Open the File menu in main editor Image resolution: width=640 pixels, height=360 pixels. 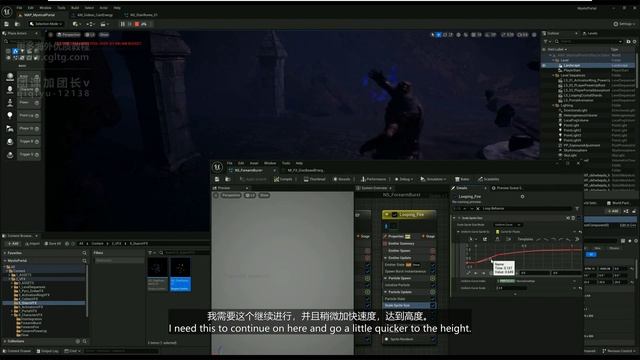(x=19, y=8)
